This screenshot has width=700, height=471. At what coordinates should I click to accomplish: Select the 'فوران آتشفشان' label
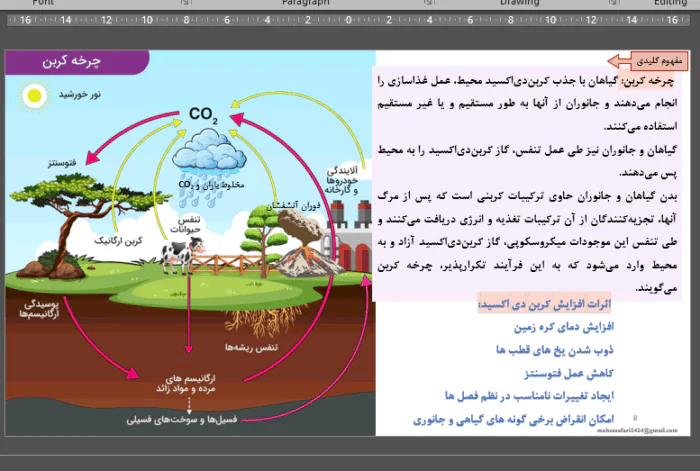(293, 206)
